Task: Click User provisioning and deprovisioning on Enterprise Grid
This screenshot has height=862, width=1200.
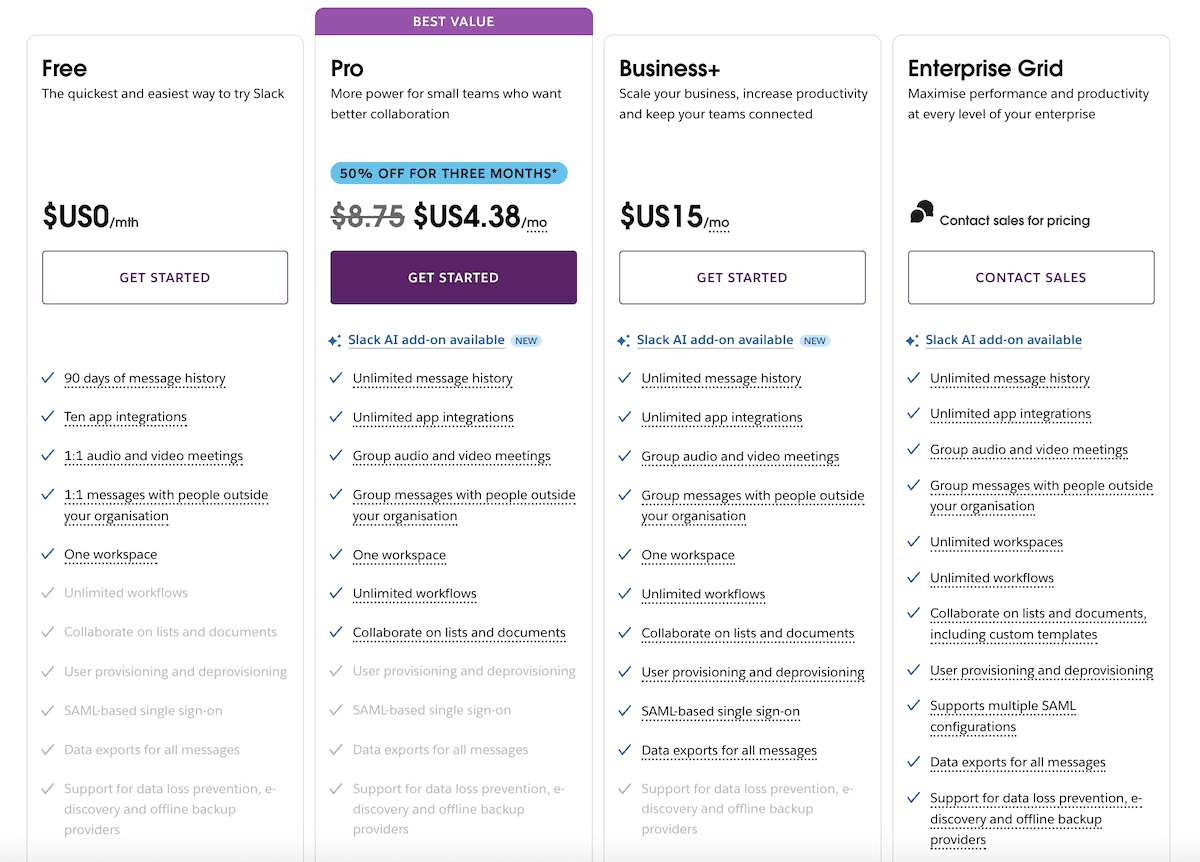Action: click(1042, 670)
